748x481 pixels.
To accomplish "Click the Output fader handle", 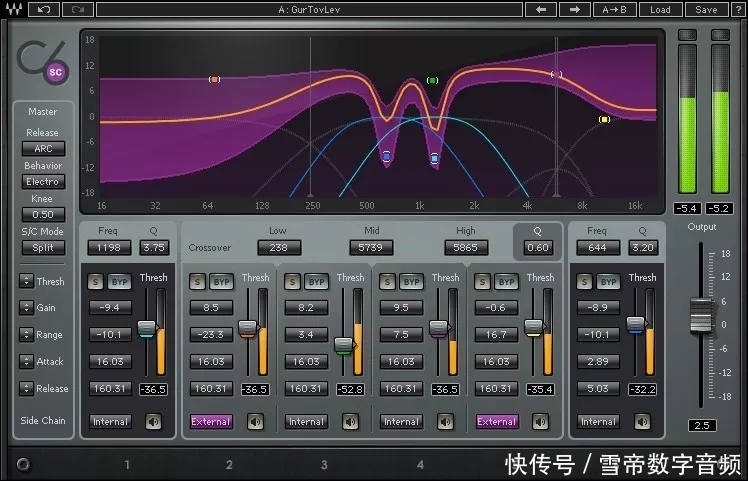I will (702, 316).
